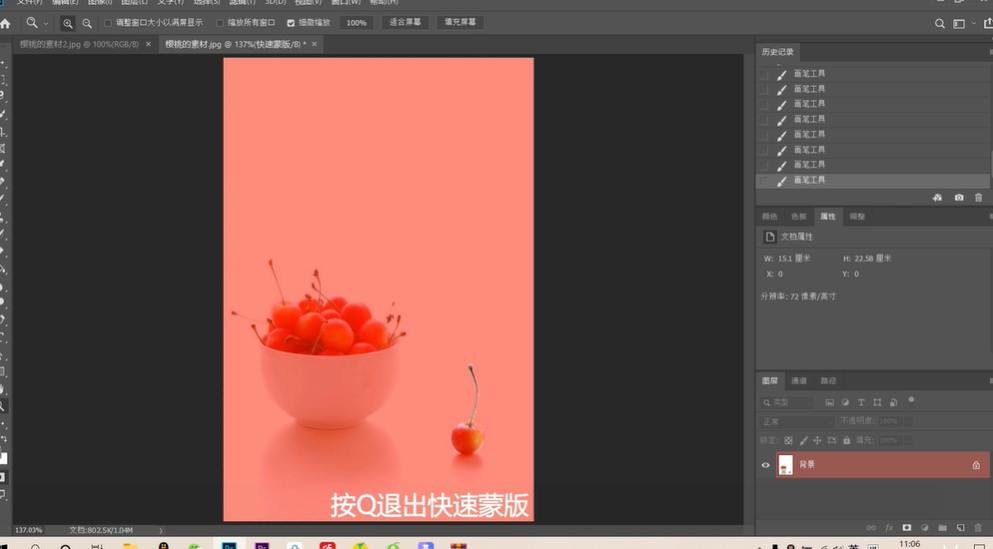Click the 背景 layer thumbnail
The height and width of the screenshot is (549, 993).
click(786, 465)
